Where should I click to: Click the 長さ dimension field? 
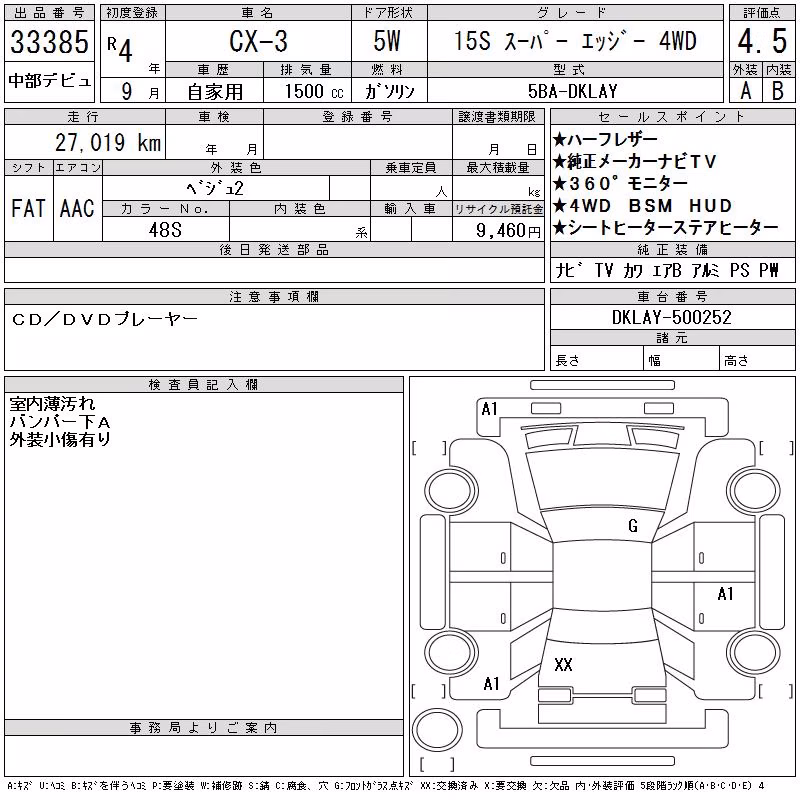pyautogui.click(x=596, y=358)
